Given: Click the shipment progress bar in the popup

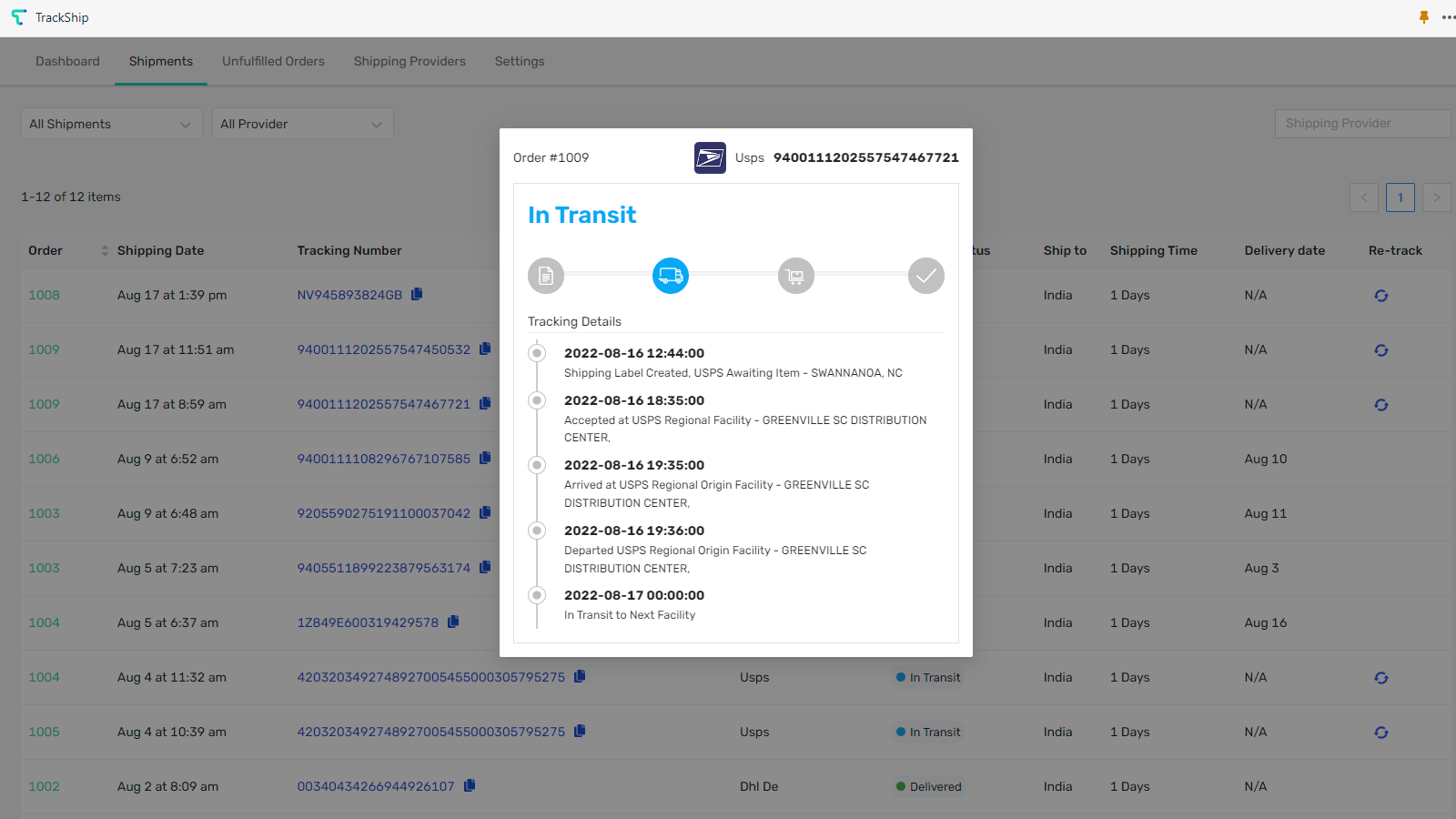Looking at the screenshot, I should coord(735,275).
